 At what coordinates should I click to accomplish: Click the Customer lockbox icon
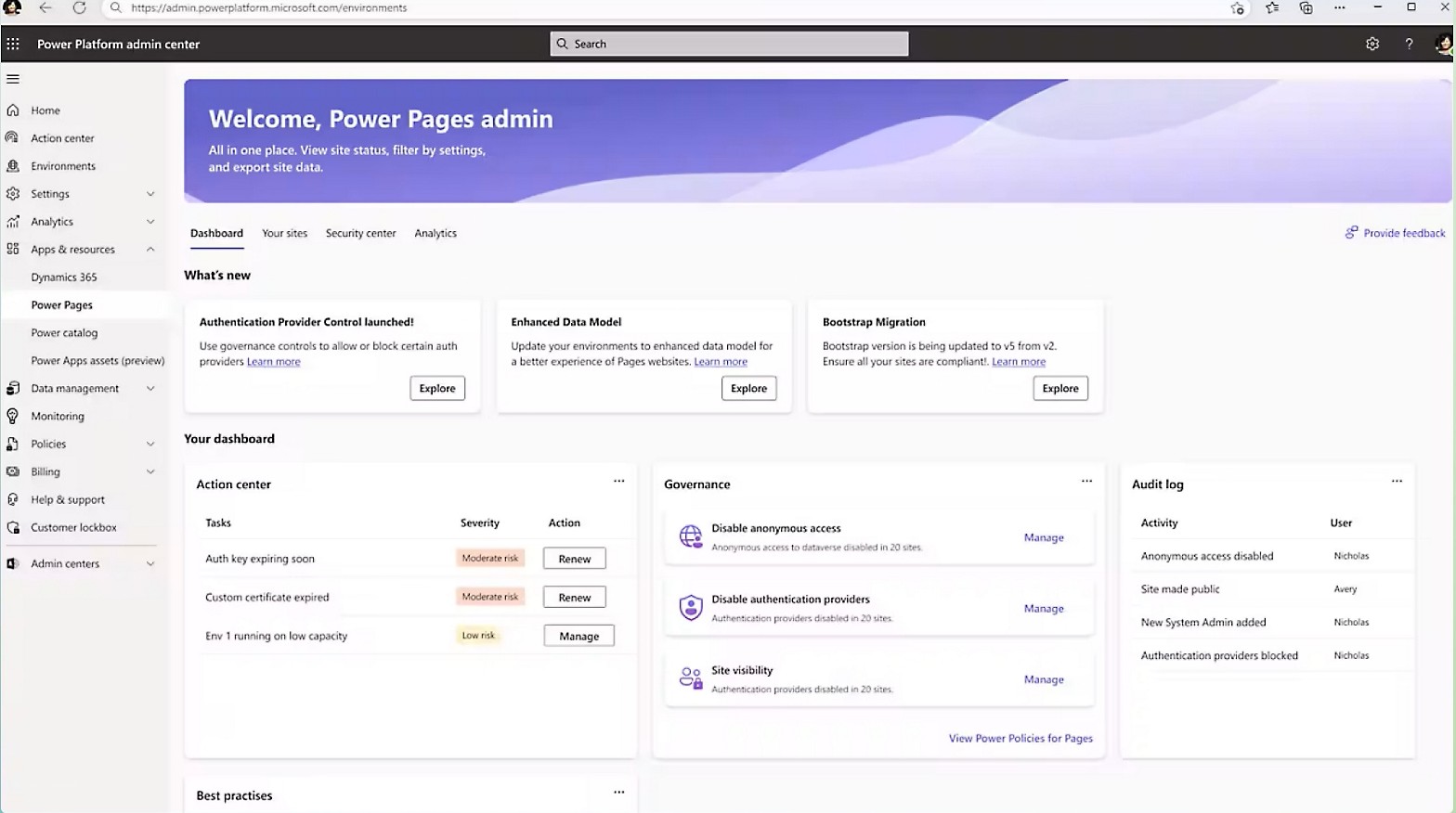13,527
